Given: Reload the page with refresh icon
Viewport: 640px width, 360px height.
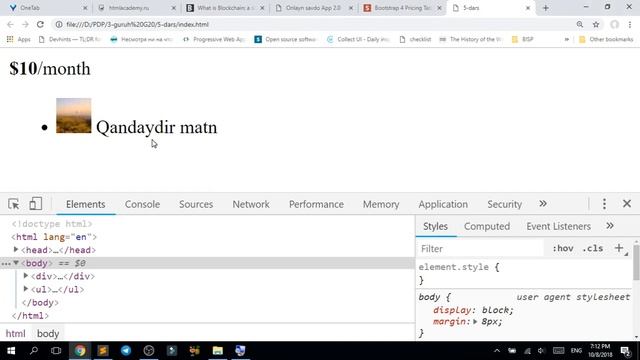Looking at the screenshot, I should [40, 24].
